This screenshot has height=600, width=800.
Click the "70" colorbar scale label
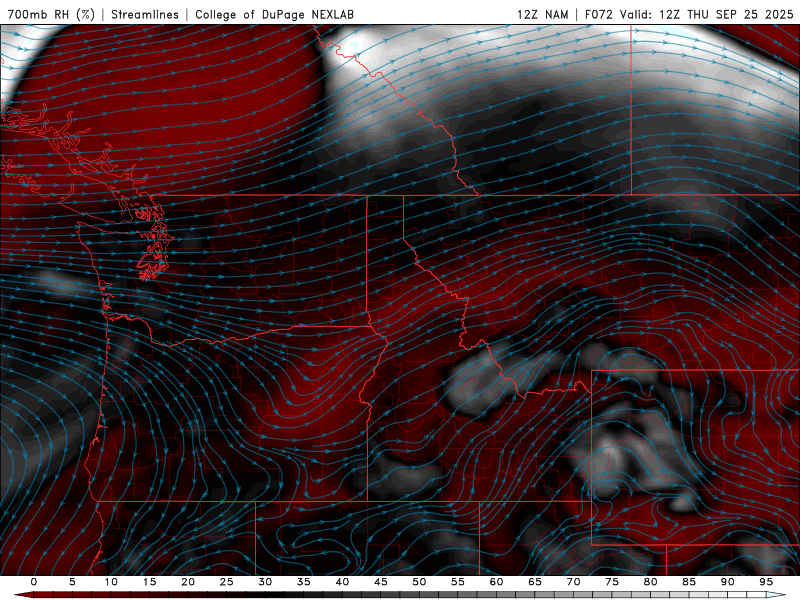pos(573,582)
